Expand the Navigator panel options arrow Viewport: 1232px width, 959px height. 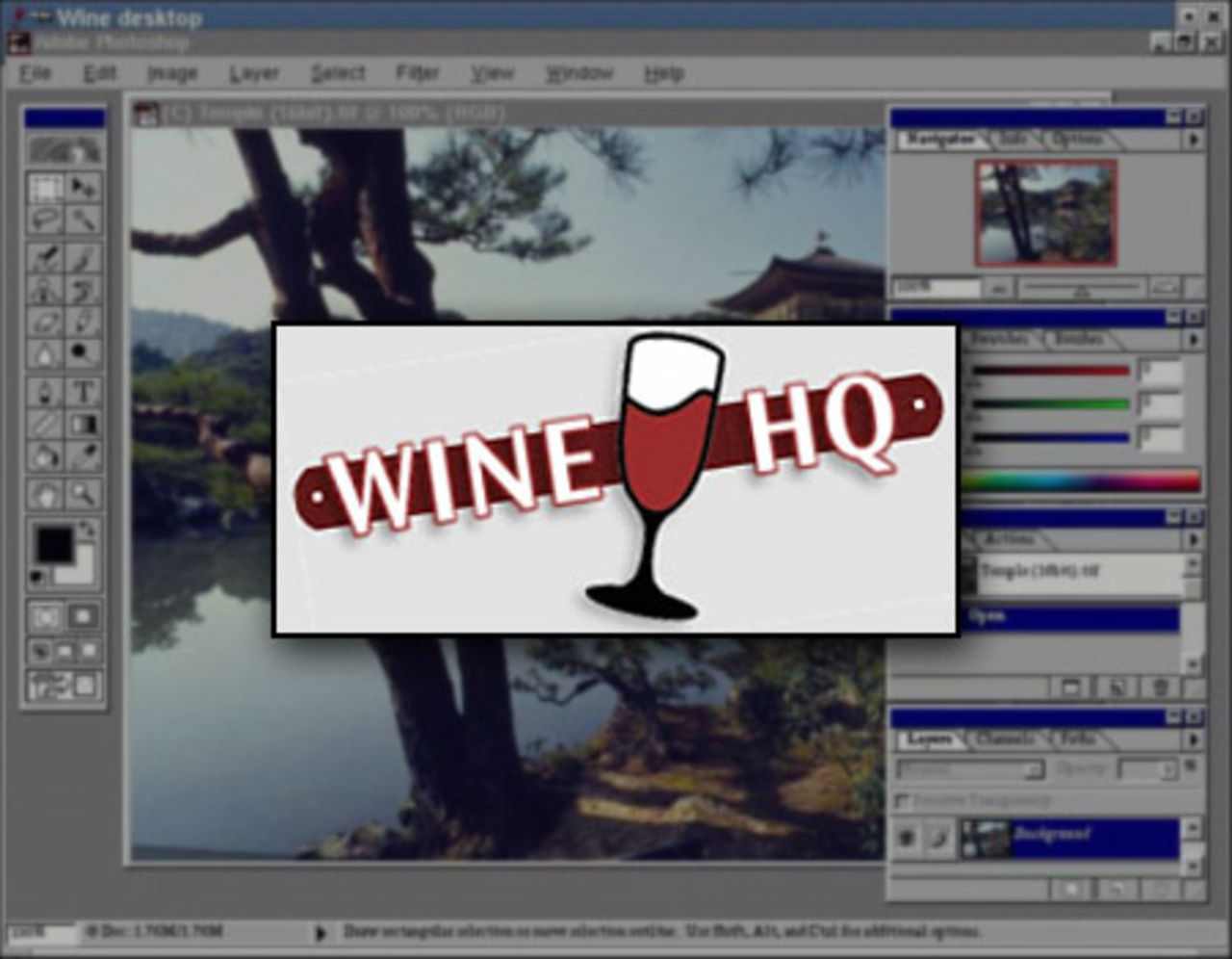[1193, 137]
